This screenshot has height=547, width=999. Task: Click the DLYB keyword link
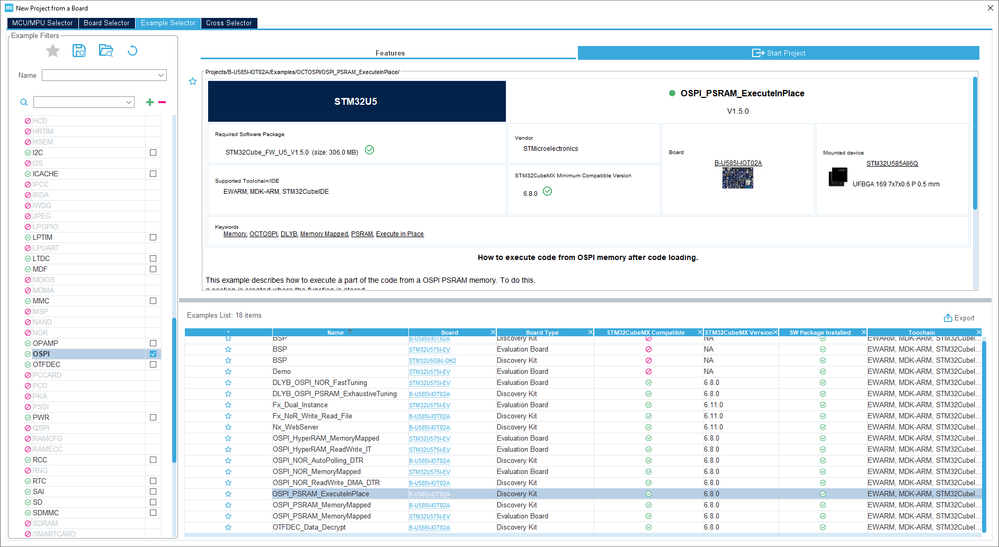pyautogui.click(x=289, y=234)
